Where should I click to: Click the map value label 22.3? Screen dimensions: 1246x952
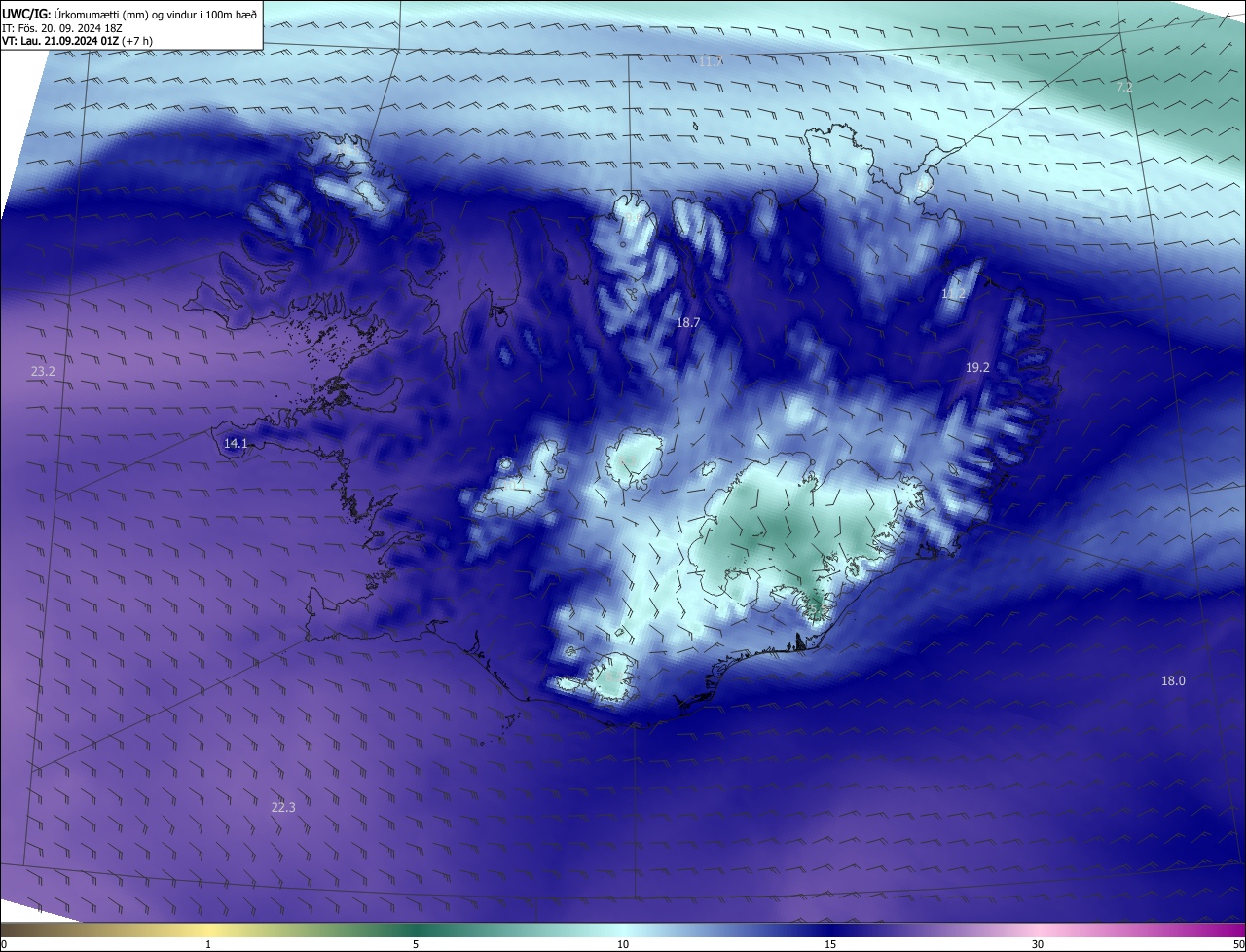coord(283,807)
